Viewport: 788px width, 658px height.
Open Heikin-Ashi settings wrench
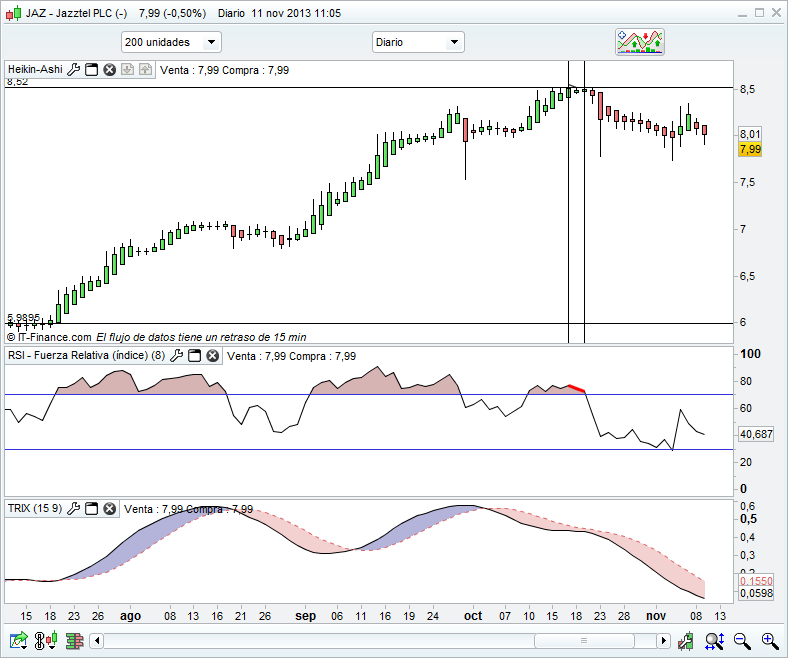pyautogui.click(x=73, y=70)
